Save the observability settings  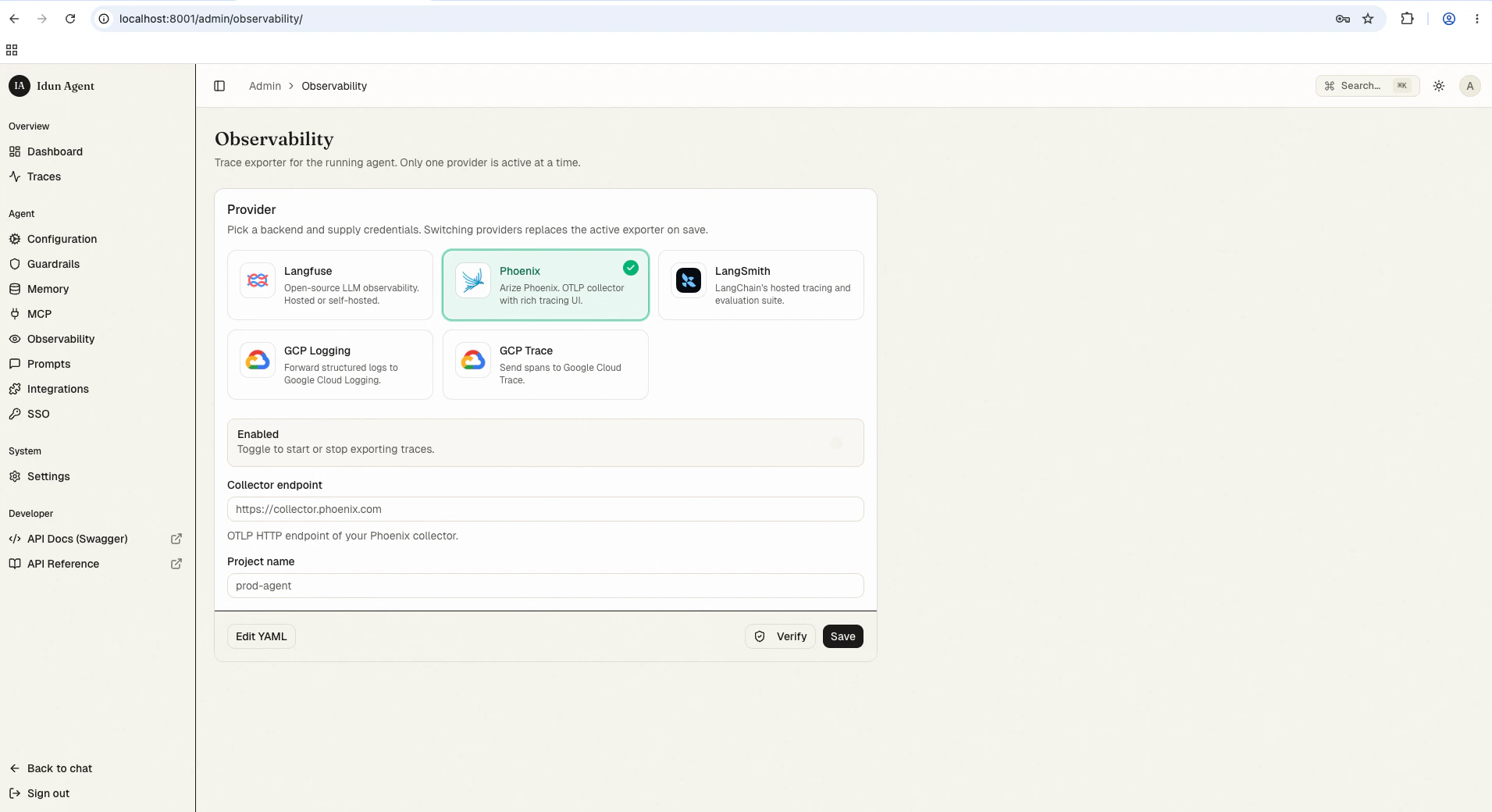click(843, 636)
